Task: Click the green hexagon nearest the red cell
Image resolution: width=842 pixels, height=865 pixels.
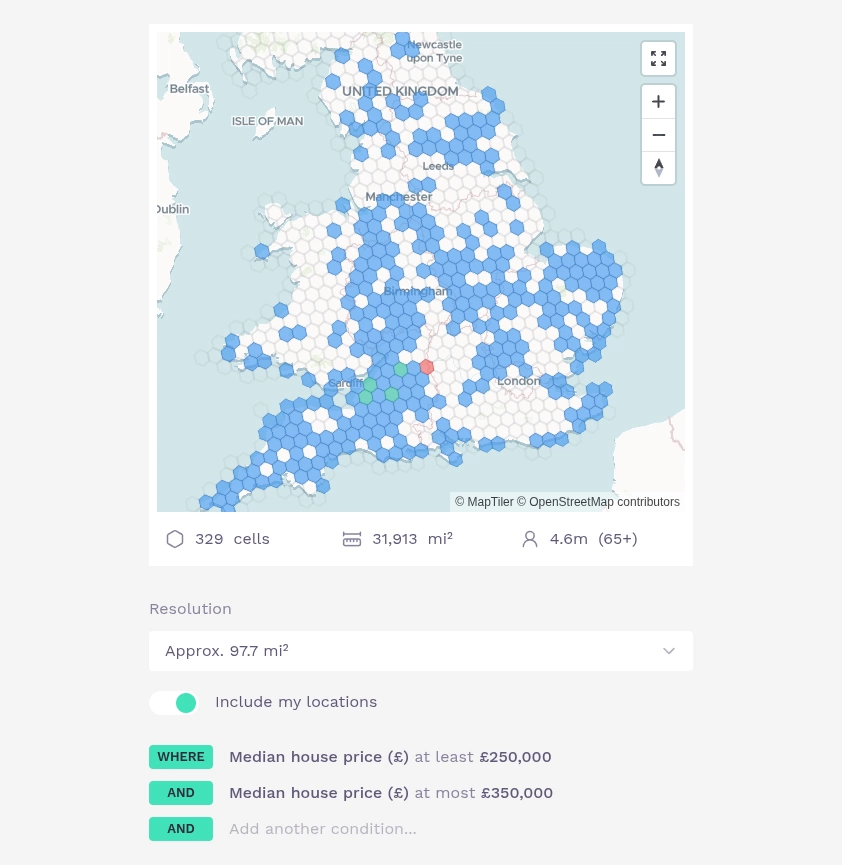Action: click(x=401, y=369)
